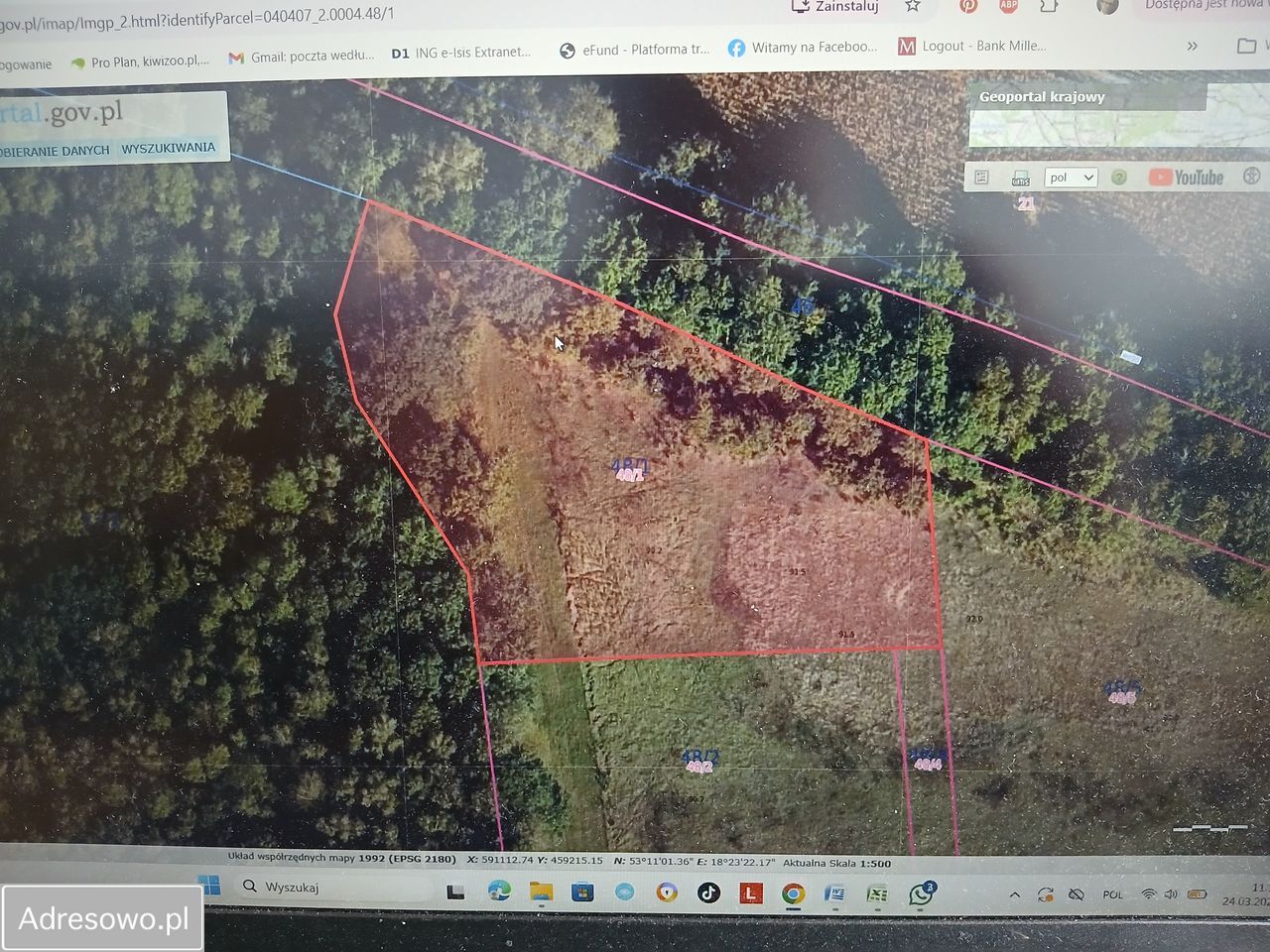Click the Geoportal krajowy overview map
The height and width of the screenshot is (952, 1270).
[x=1118, y=116]
